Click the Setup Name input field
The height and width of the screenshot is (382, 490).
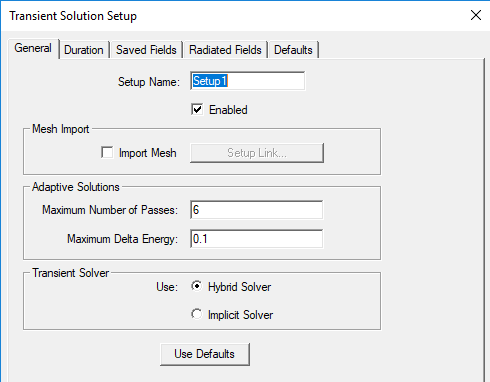247,81
